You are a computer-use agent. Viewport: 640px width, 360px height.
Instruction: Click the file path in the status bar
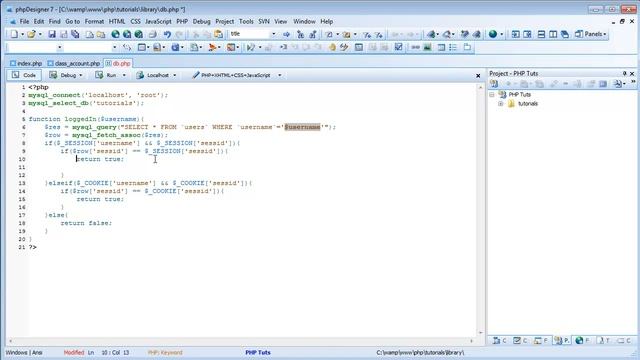(420, 353)
